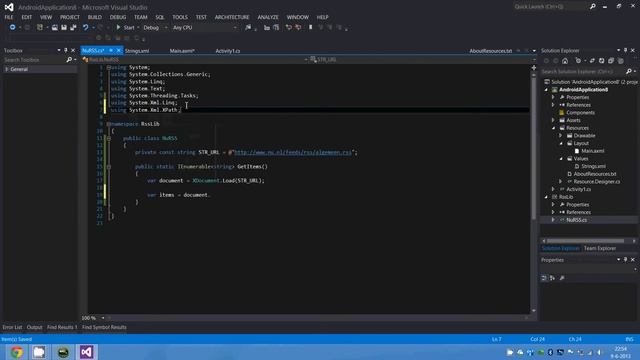Click the Toolbox search magnifier icon
This screenshot has width=640, height=360.
point(69,60)
